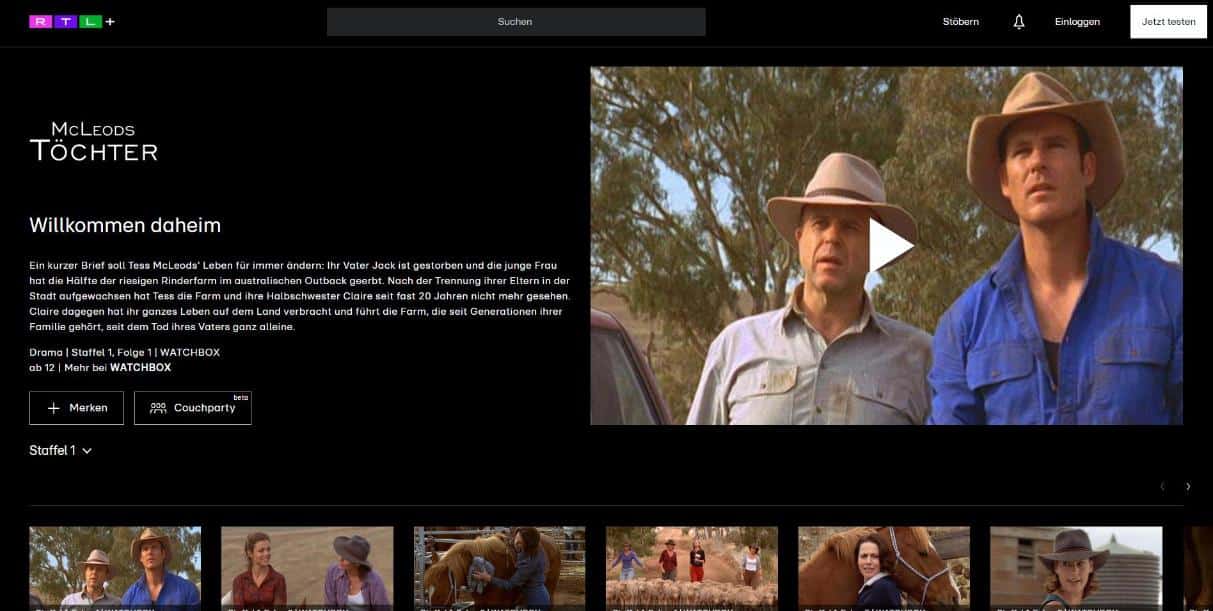Select the thumbnail of women walking with sheep
1213x611 pixels.
click(x=692, y=568)
